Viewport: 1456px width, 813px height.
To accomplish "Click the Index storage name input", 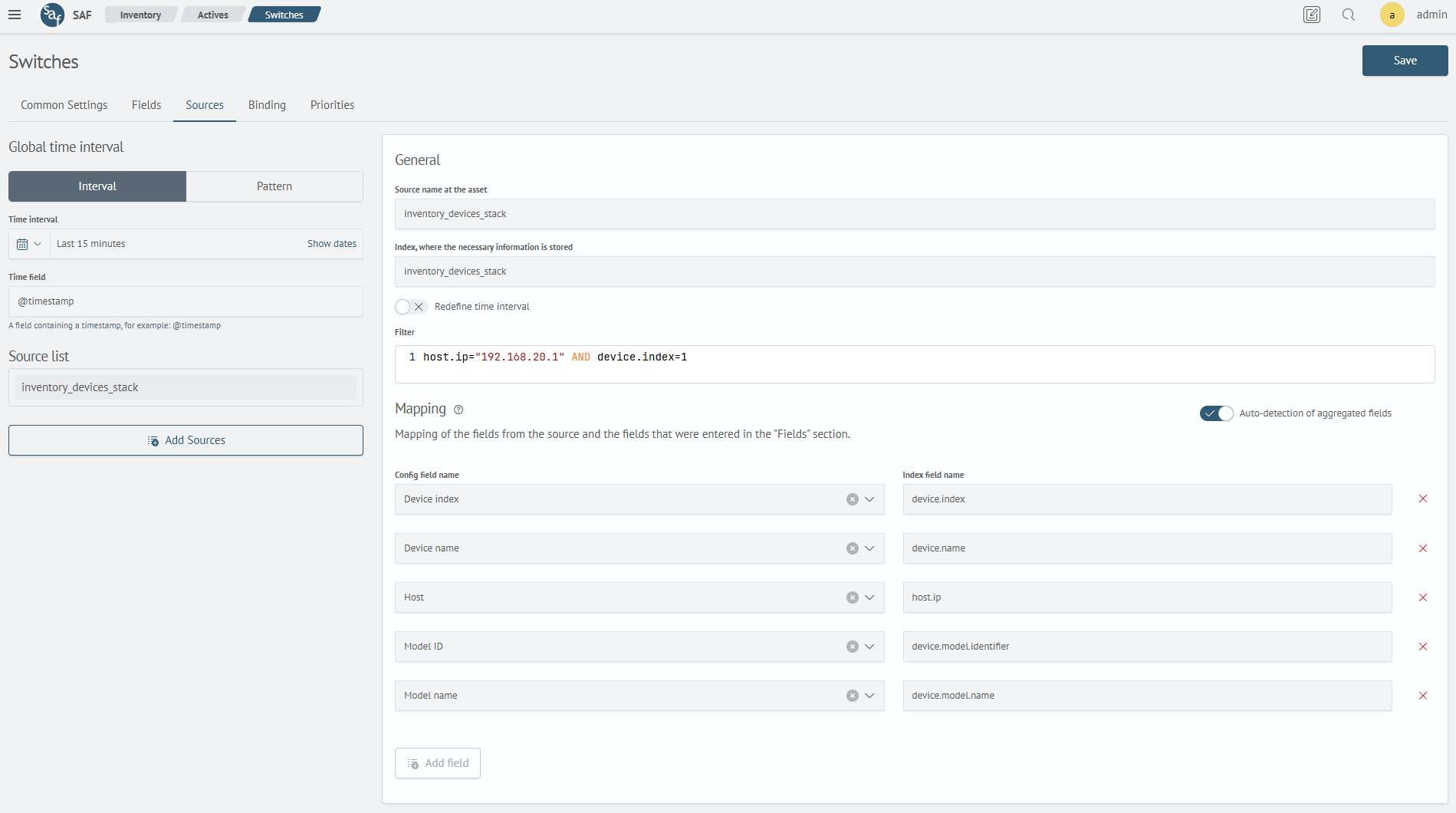I will (915, 272).
